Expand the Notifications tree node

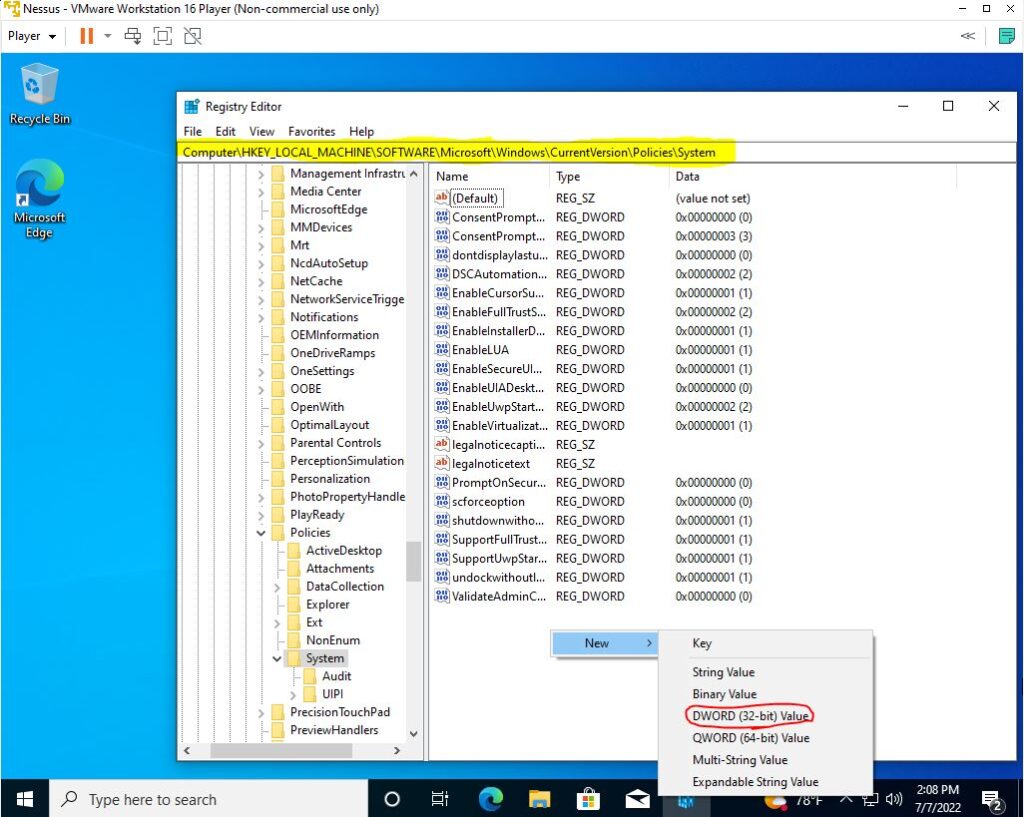[261, 317]
